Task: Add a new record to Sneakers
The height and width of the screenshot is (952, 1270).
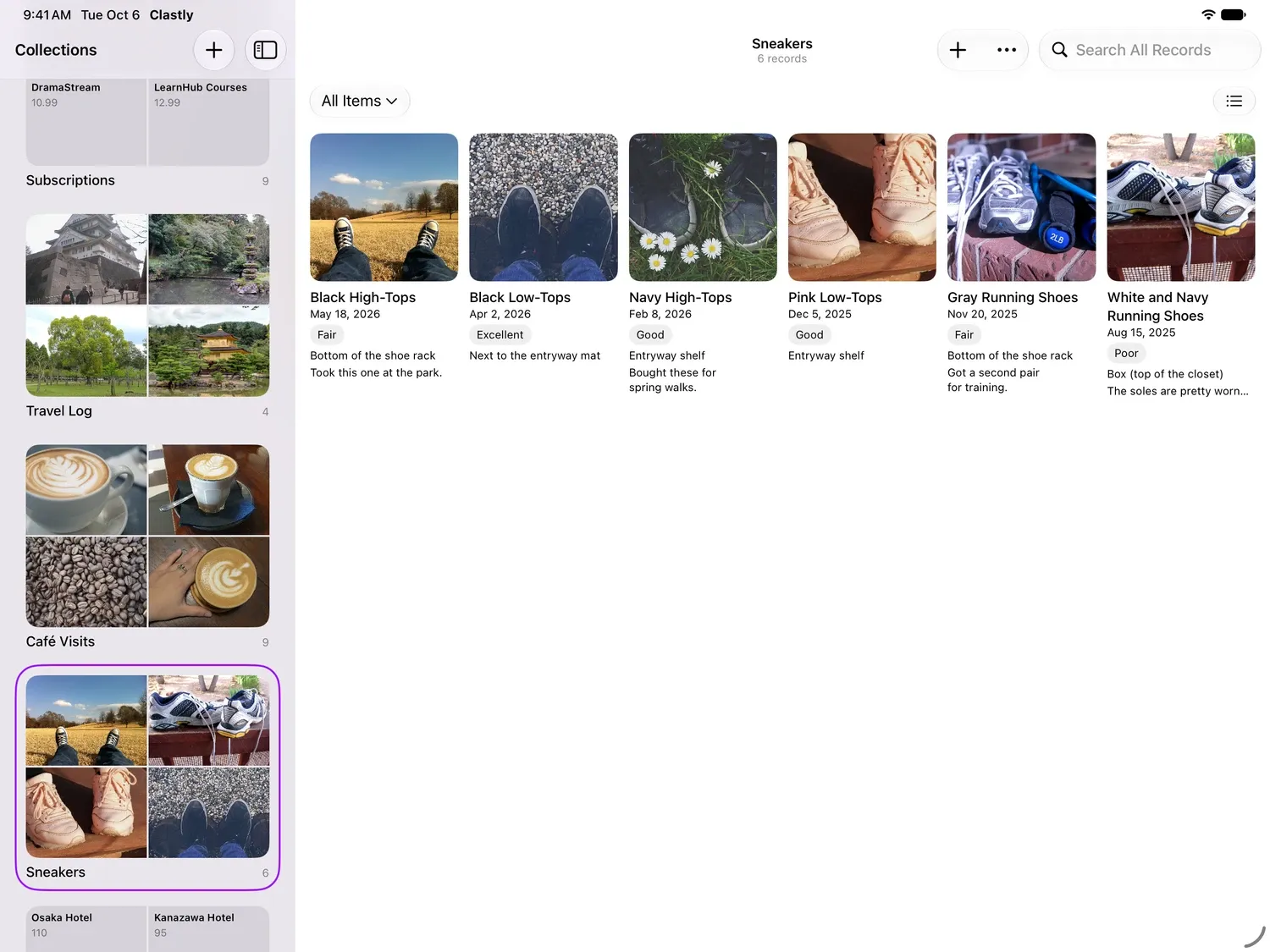Action: pos(958,50)
